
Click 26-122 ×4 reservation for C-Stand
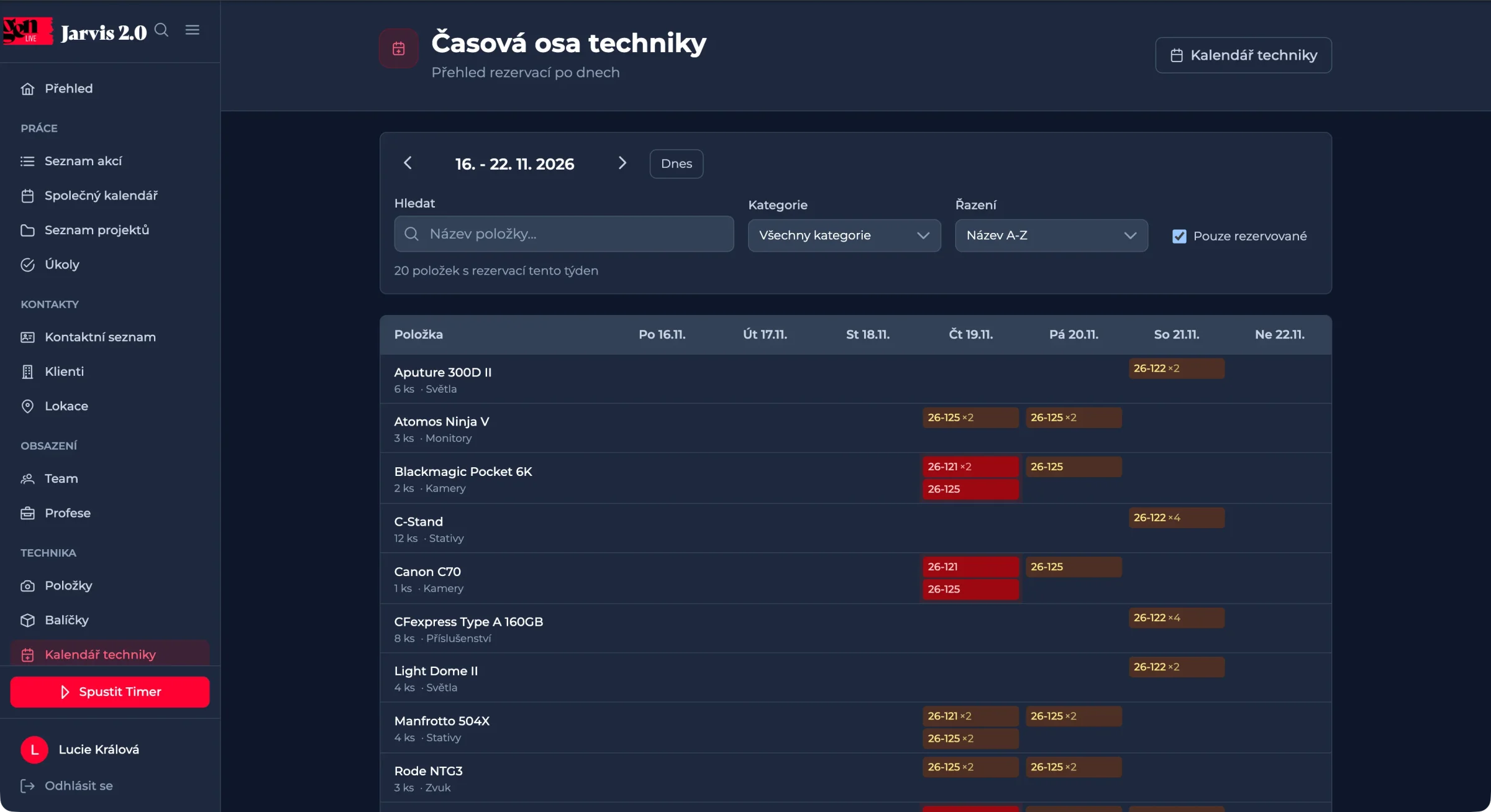[x=1177, y=518]
